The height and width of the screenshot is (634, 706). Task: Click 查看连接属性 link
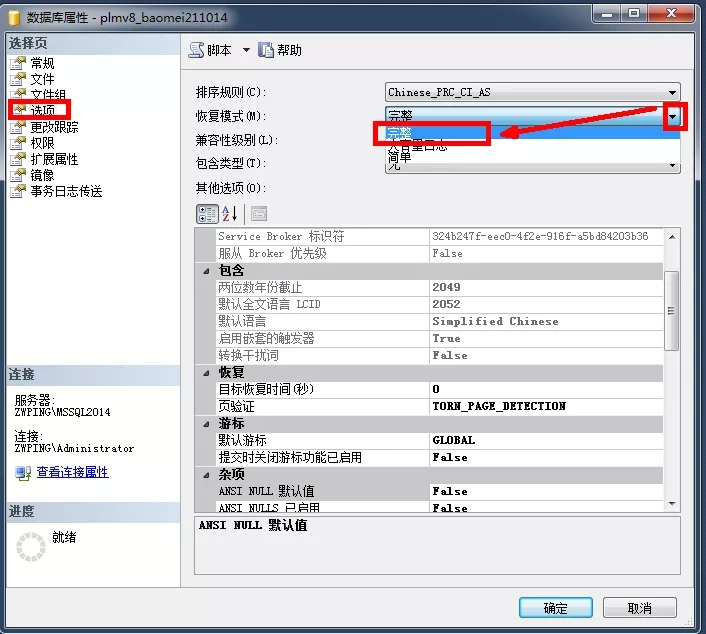pyautogui.click(x=72, y=472)
